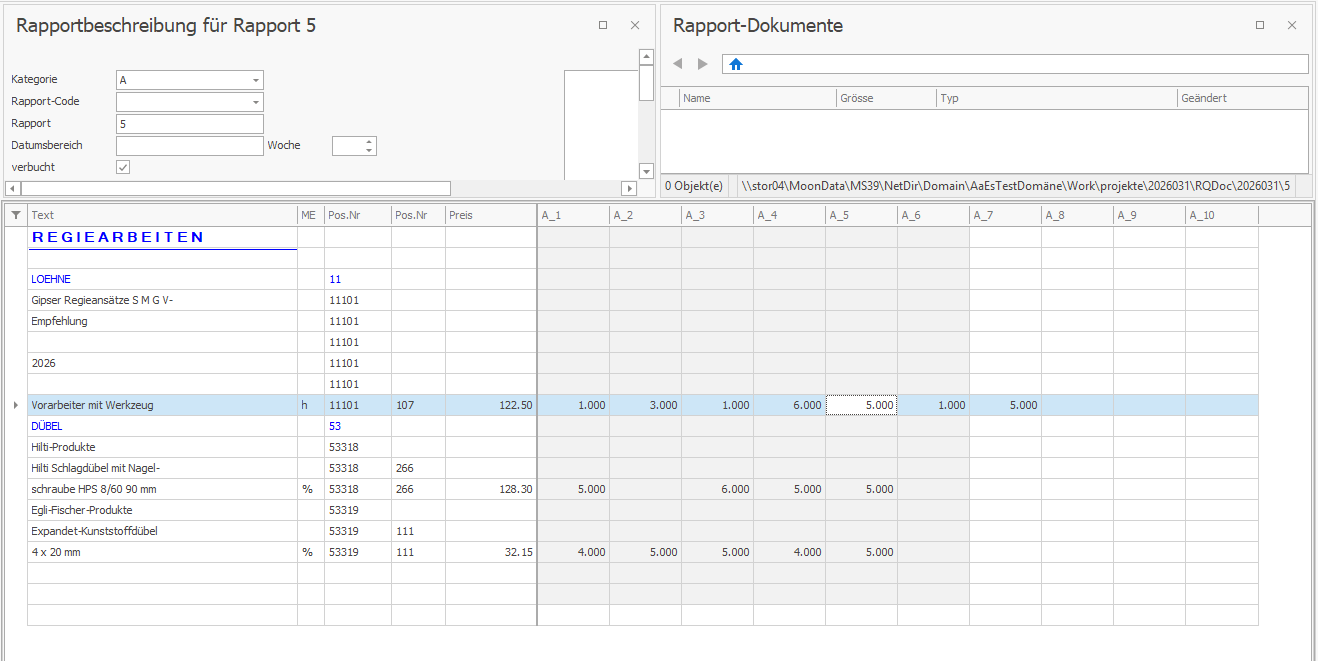1318x661 pixels.
Task: Select the Vorarbeiter mit Werkzeug cell
Action: tap(162, 405)
